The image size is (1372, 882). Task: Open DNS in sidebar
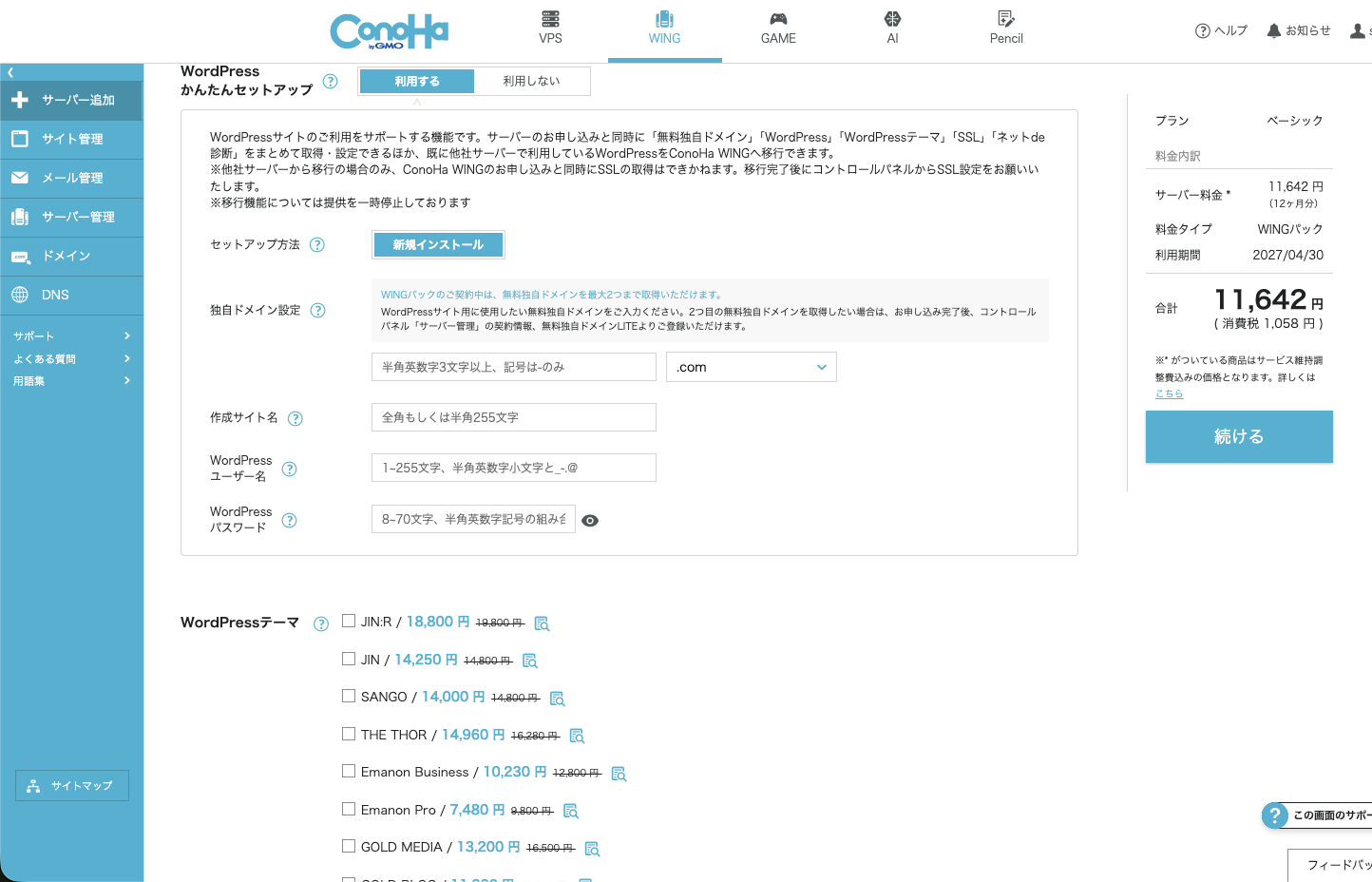coord(71,295)
